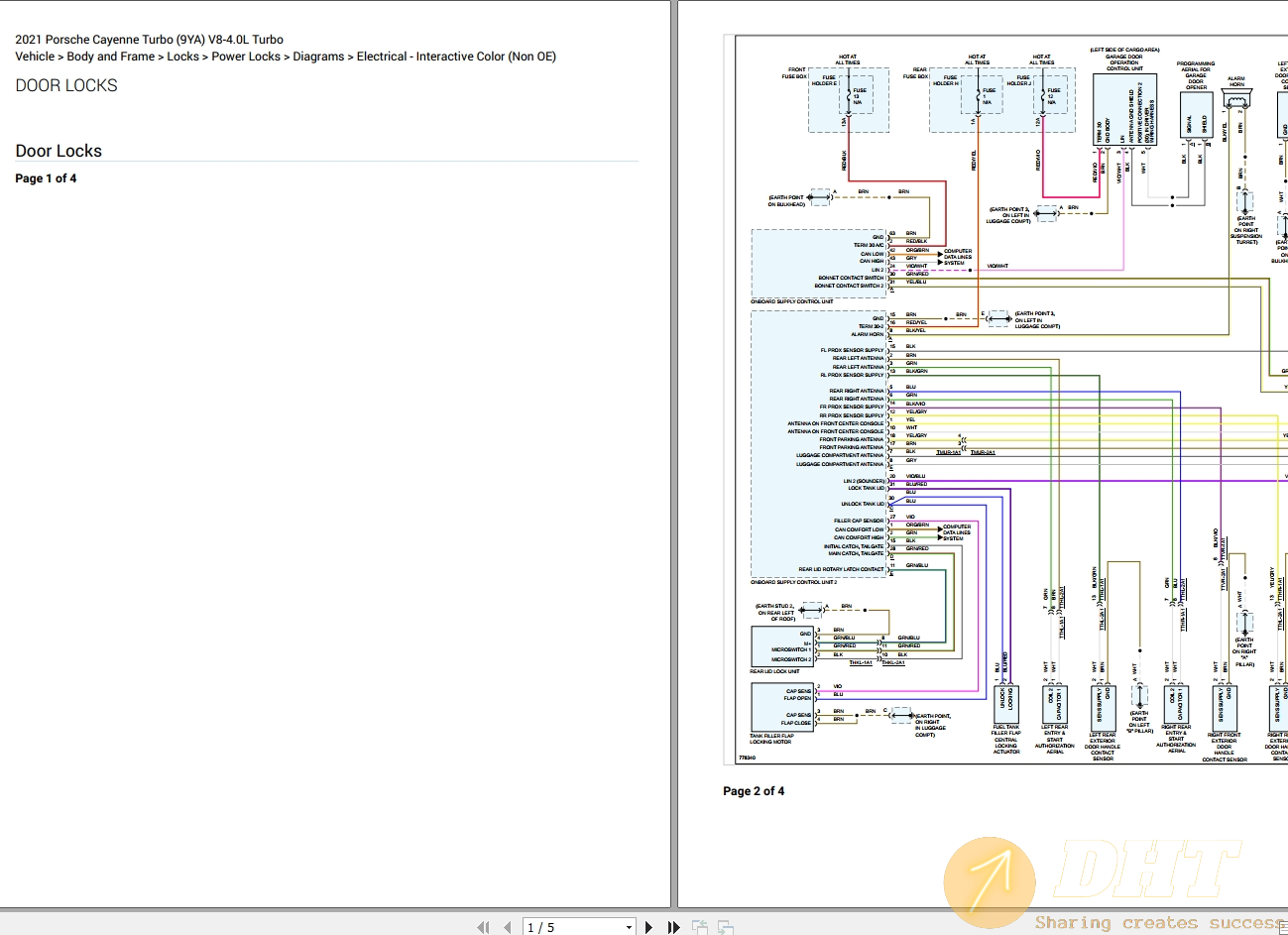
Task: Click the Page 1 of 4 label
Action: pos(46,178)
